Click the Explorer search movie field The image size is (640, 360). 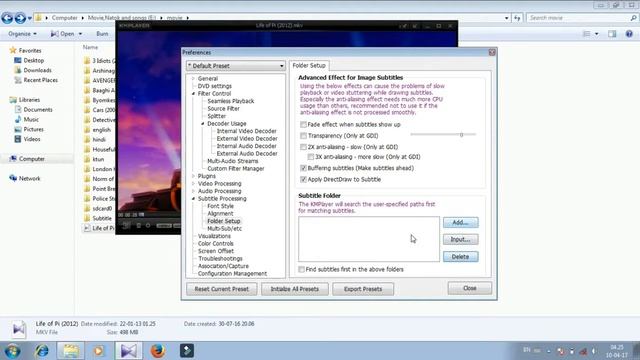582,18
